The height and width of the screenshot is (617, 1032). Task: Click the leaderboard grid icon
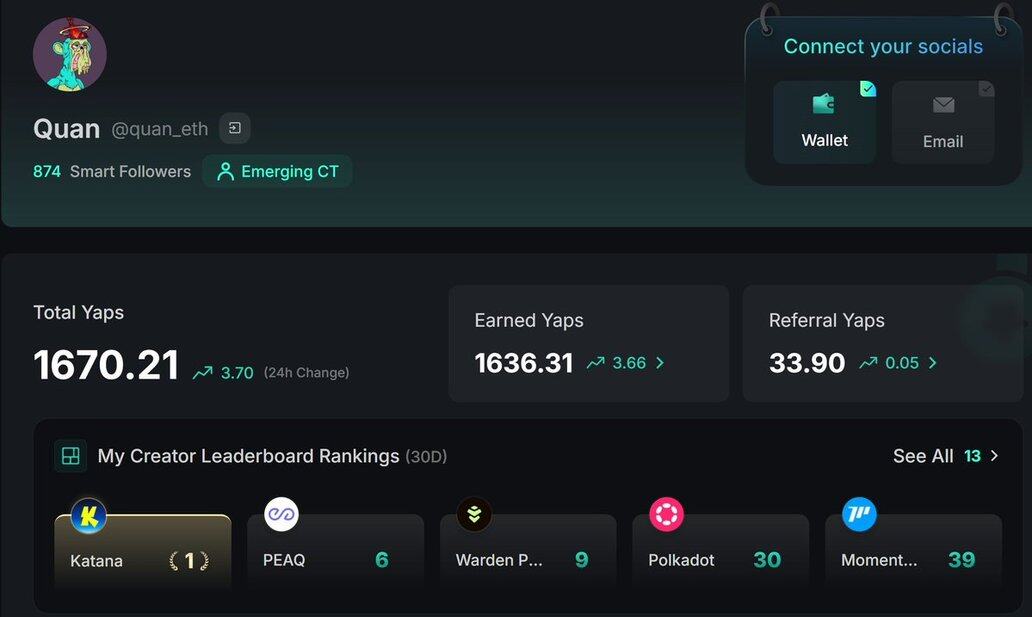70,456
